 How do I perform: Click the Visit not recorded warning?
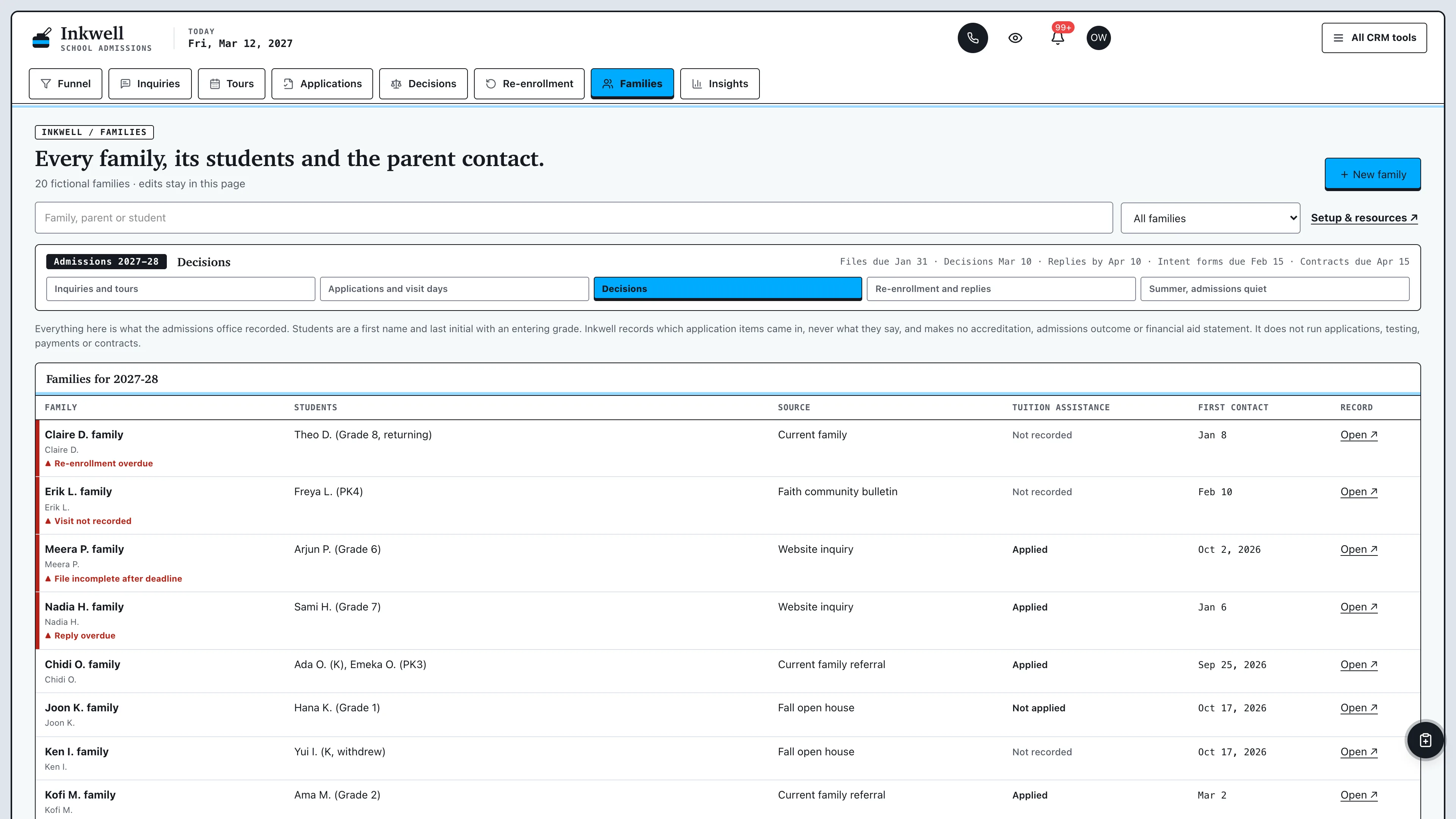click(88, 521)
